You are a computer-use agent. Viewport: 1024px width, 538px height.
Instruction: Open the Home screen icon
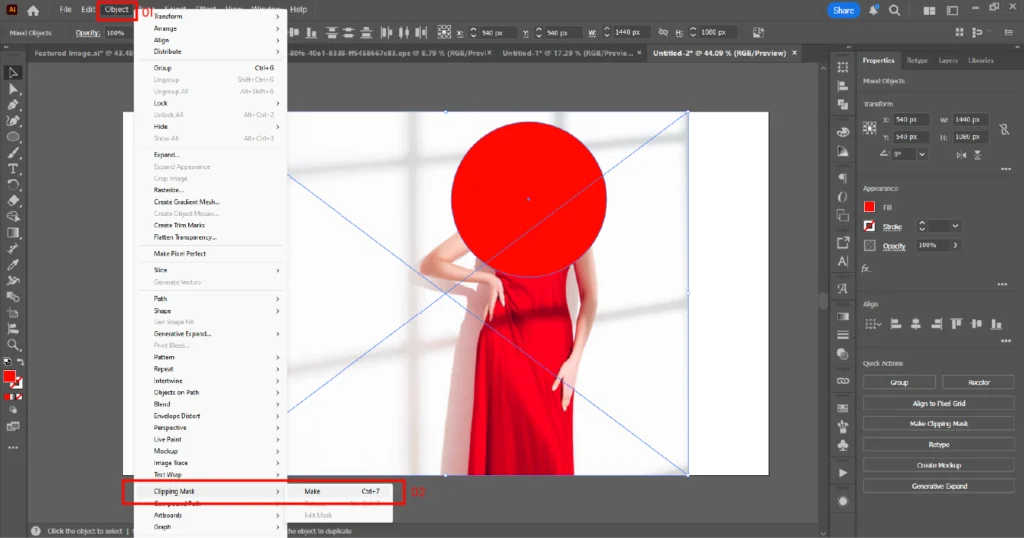click(33, 10)
